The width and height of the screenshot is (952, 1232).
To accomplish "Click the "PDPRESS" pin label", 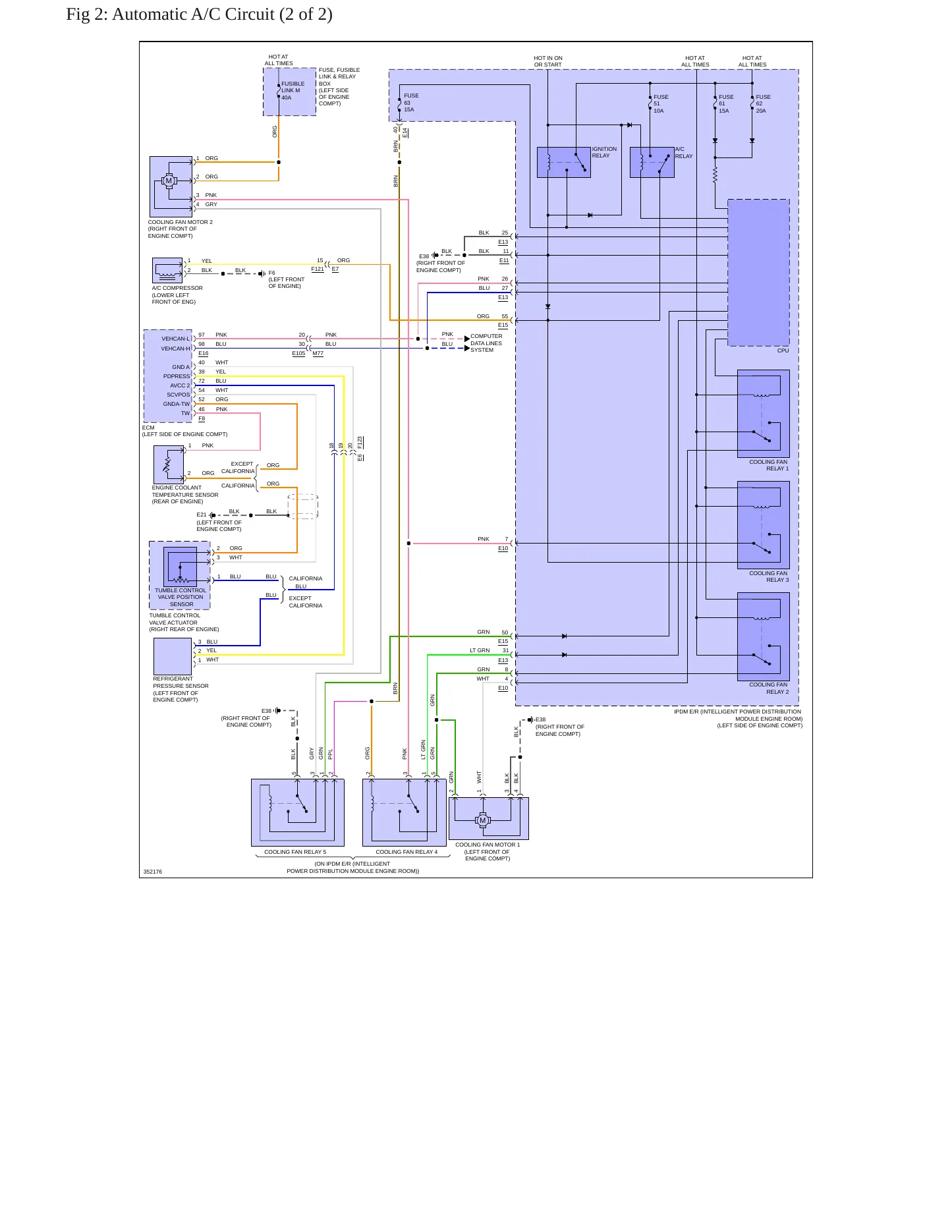I will 177,376.
